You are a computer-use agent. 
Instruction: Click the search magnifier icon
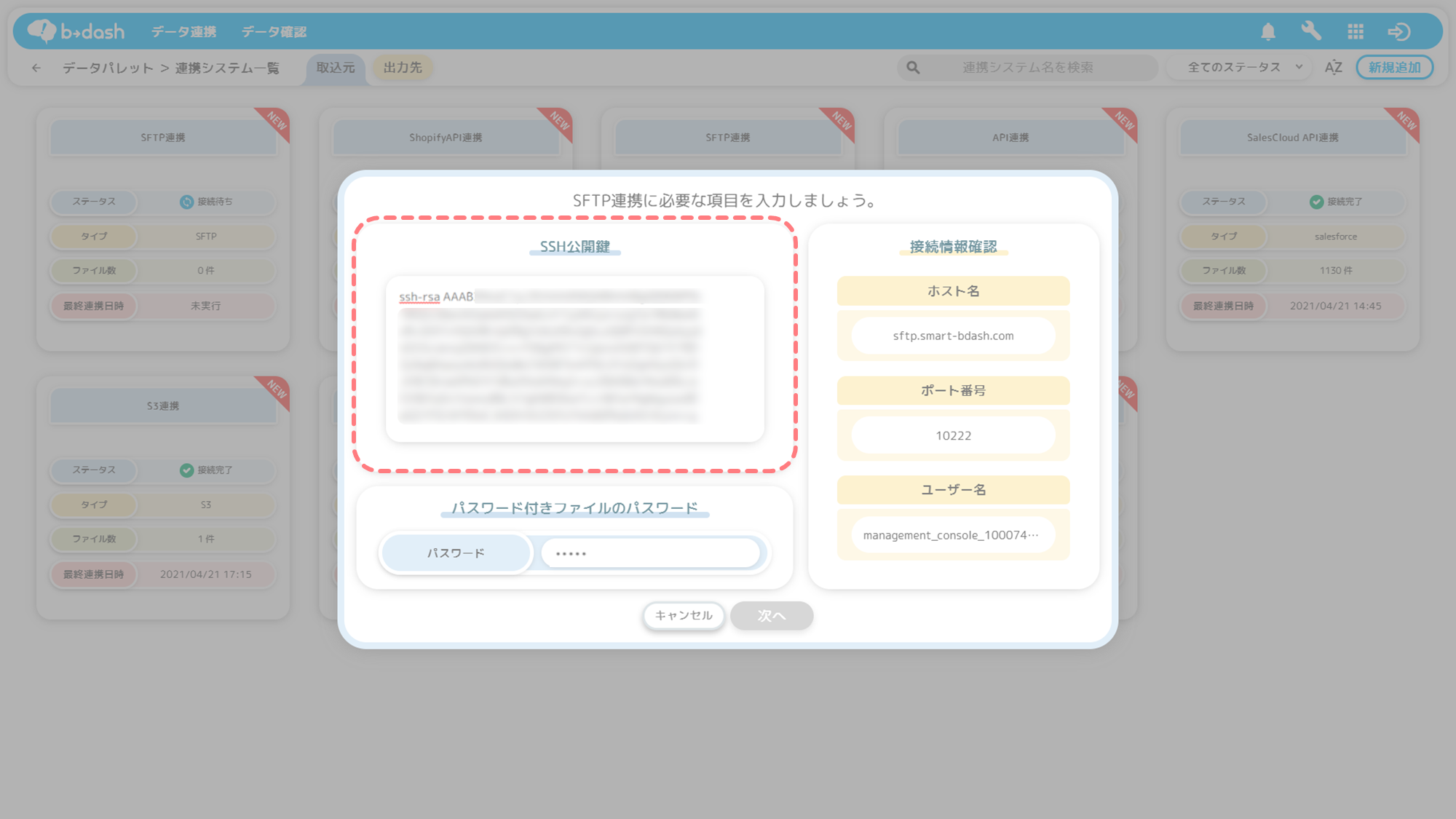[913, 68]
